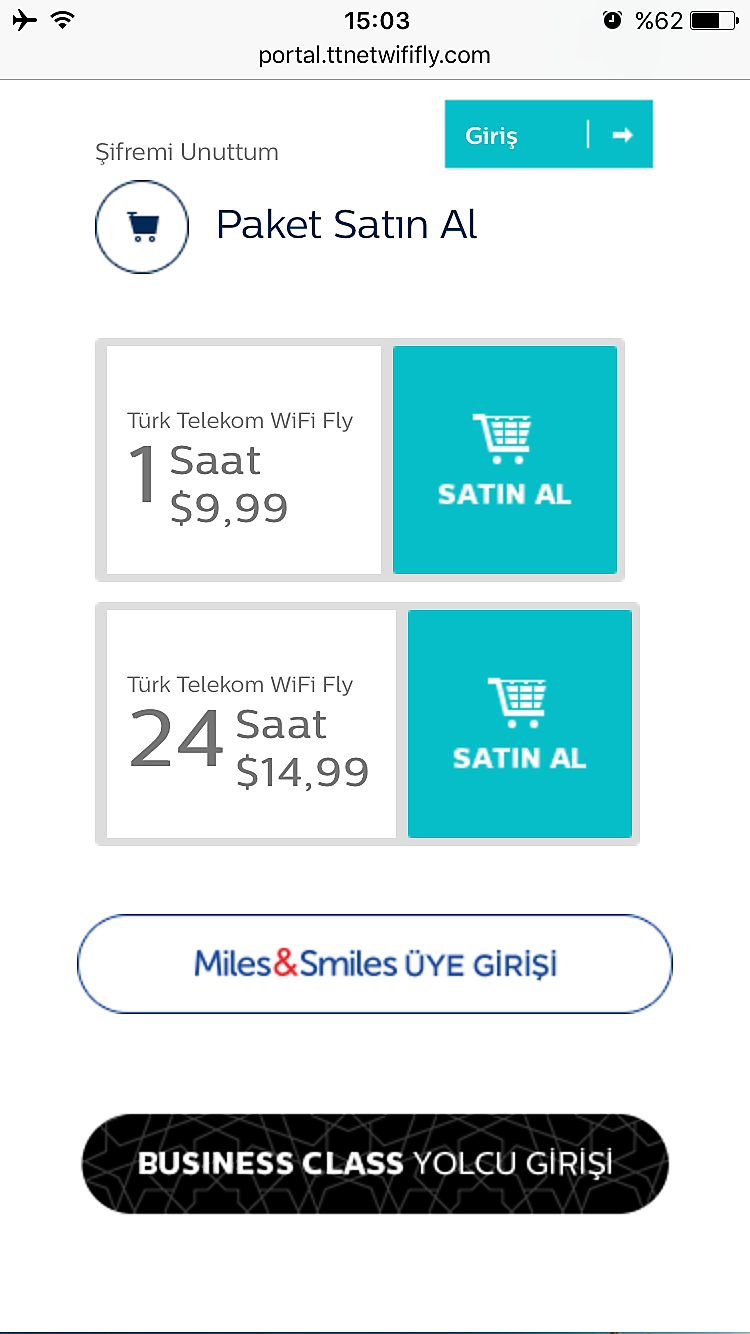Buy the 24 Saat package via SATIN AL
Viewport: 750px width, 1334px height.
[x=520, y=724]
